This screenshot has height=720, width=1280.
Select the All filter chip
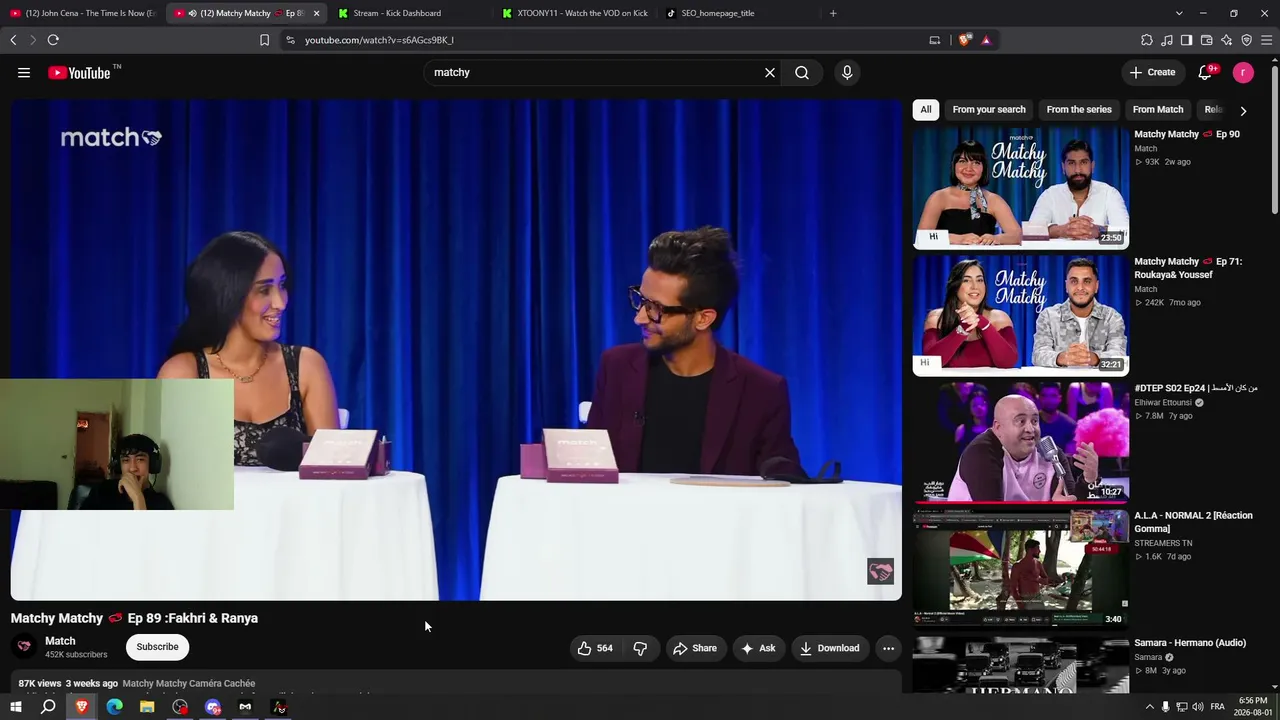pyautogui.click(x=926, y=110)
